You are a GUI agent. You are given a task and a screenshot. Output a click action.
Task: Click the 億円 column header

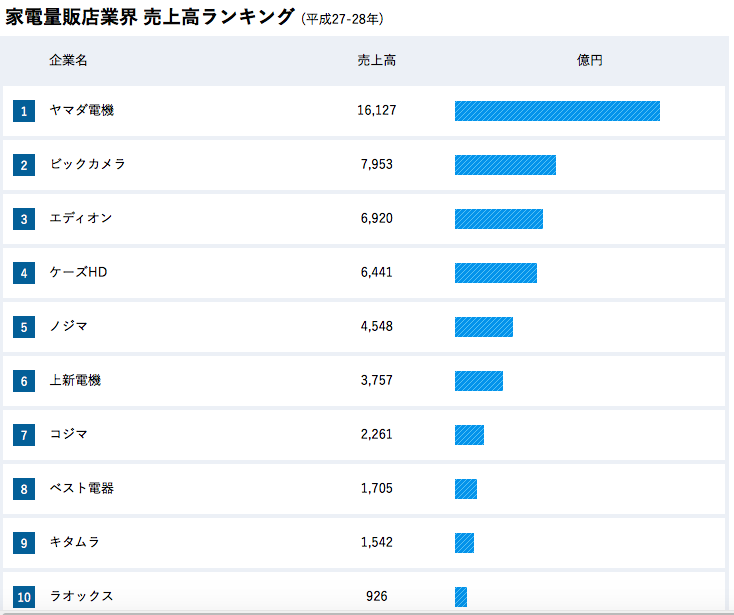point(589,60)
